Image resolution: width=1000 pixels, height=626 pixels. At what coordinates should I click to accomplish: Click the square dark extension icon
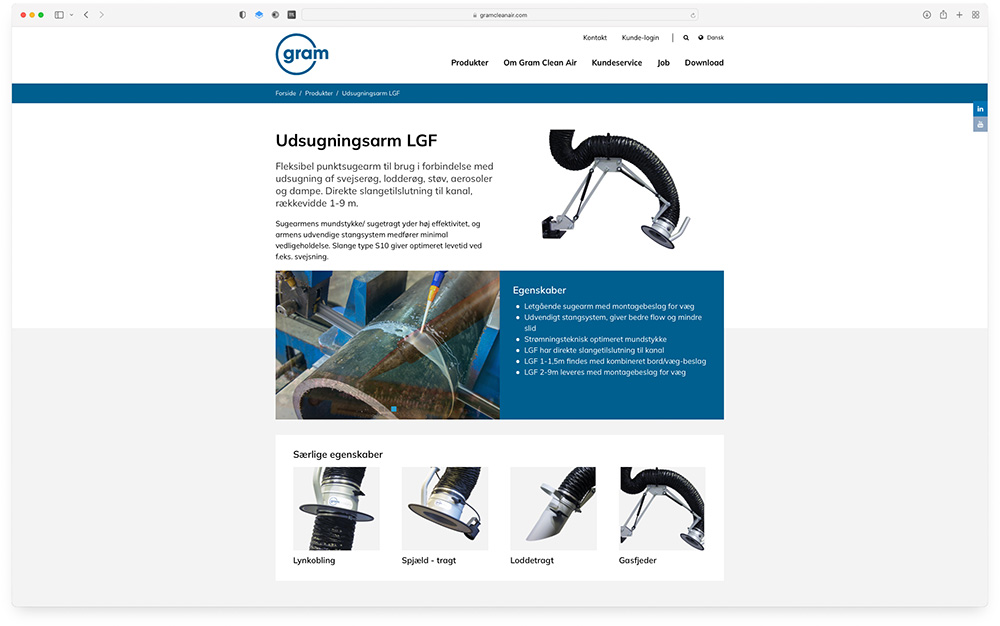click(x=291, y=15)
